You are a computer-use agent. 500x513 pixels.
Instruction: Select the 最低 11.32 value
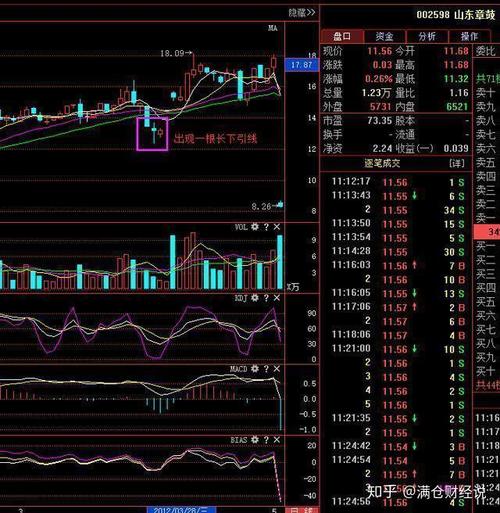pos(456,79)
